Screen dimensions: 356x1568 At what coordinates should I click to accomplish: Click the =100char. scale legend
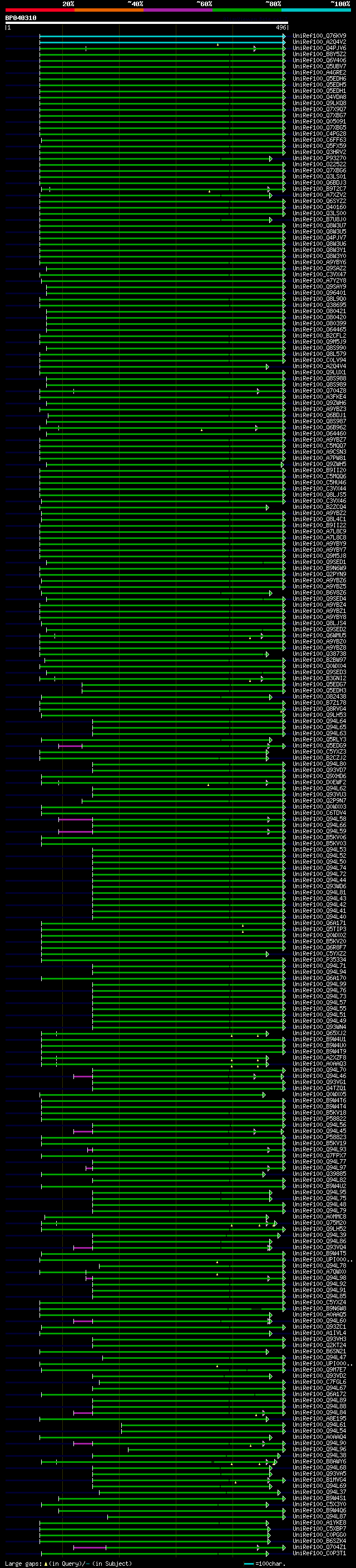[264, 1564]
